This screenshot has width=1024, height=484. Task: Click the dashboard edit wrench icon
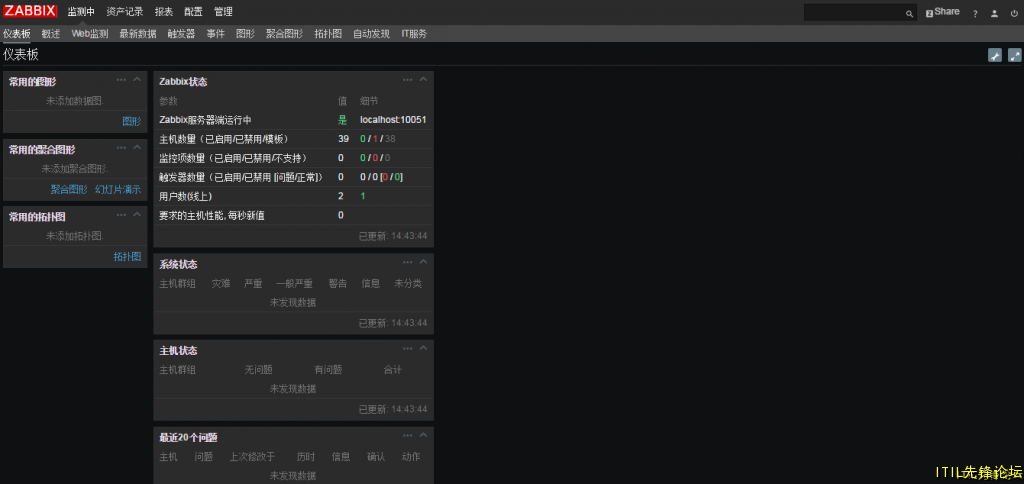click(995, 56)
